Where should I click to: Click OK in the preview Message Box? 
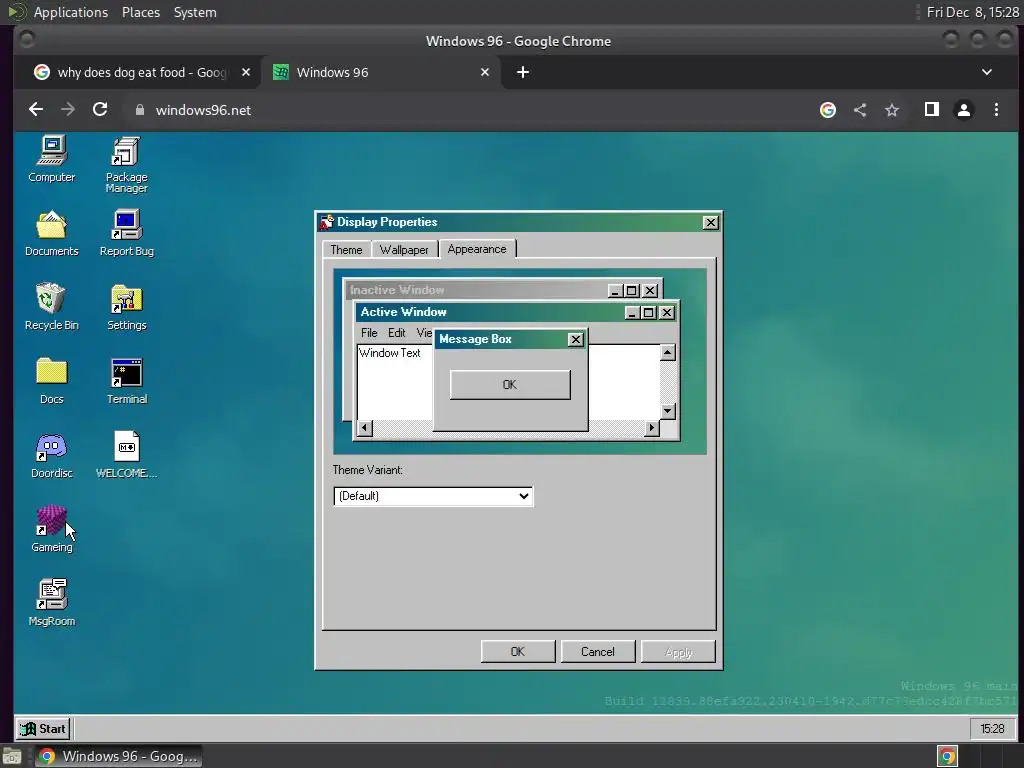pos(510,385)
